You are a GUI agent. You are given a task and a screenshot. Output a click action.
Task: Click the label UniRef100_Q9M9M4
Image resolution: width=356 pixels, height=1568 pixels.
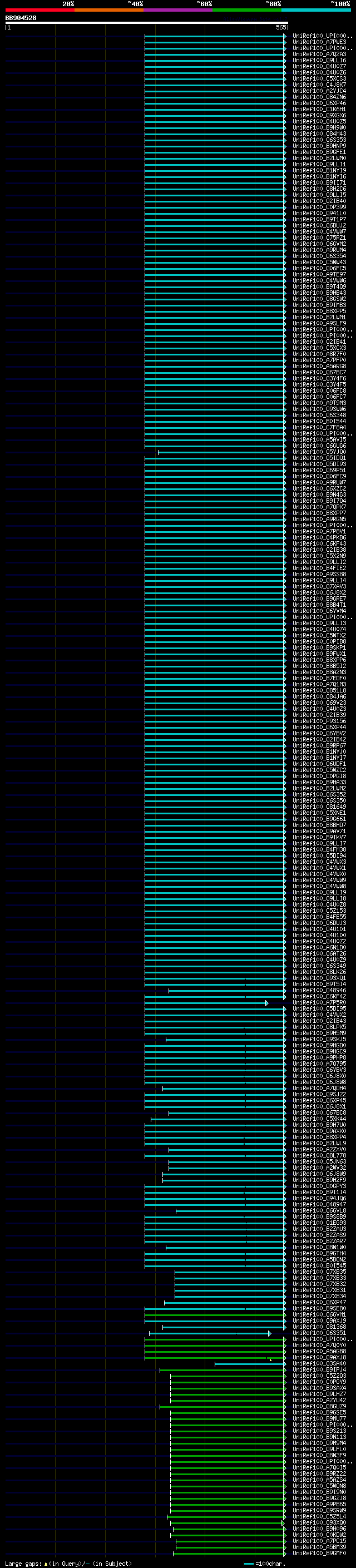pyautogui.click(x=319, y=1443)
